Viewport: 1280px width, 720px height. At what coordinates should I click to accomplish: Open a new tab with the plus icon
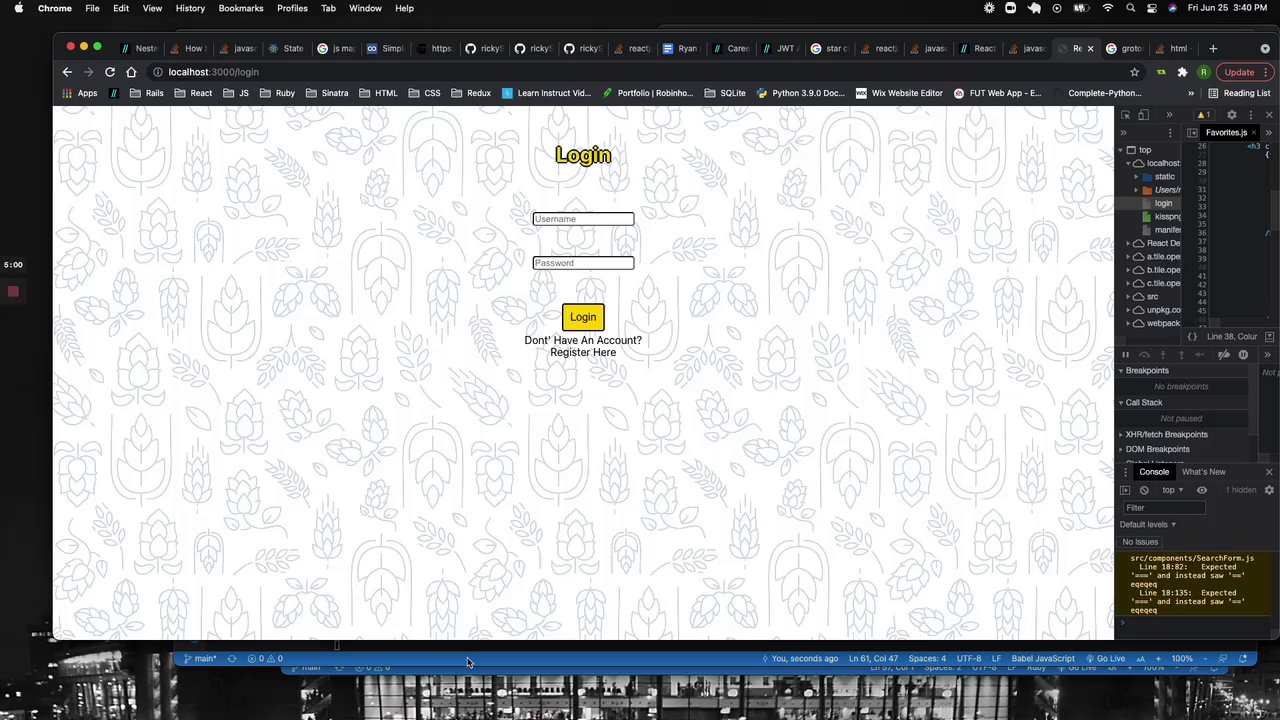(1213, 48)
